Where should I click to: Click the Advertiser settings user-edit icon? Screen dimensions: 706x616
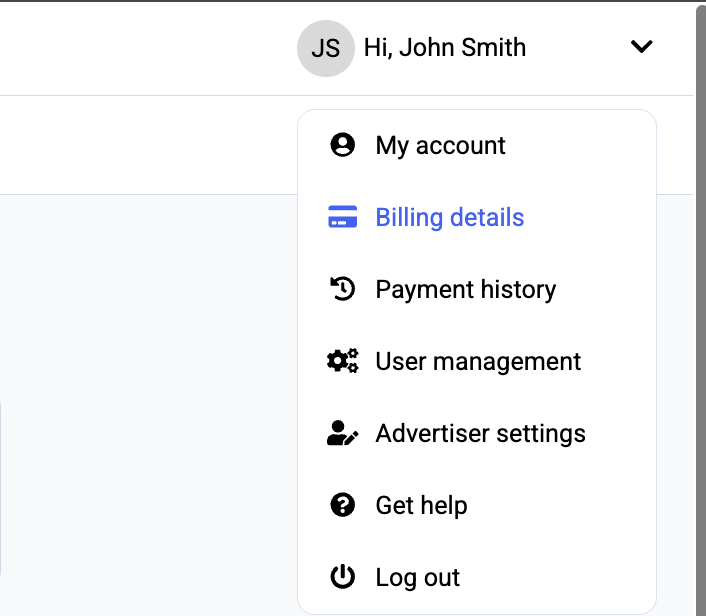(x=343, y=433)
